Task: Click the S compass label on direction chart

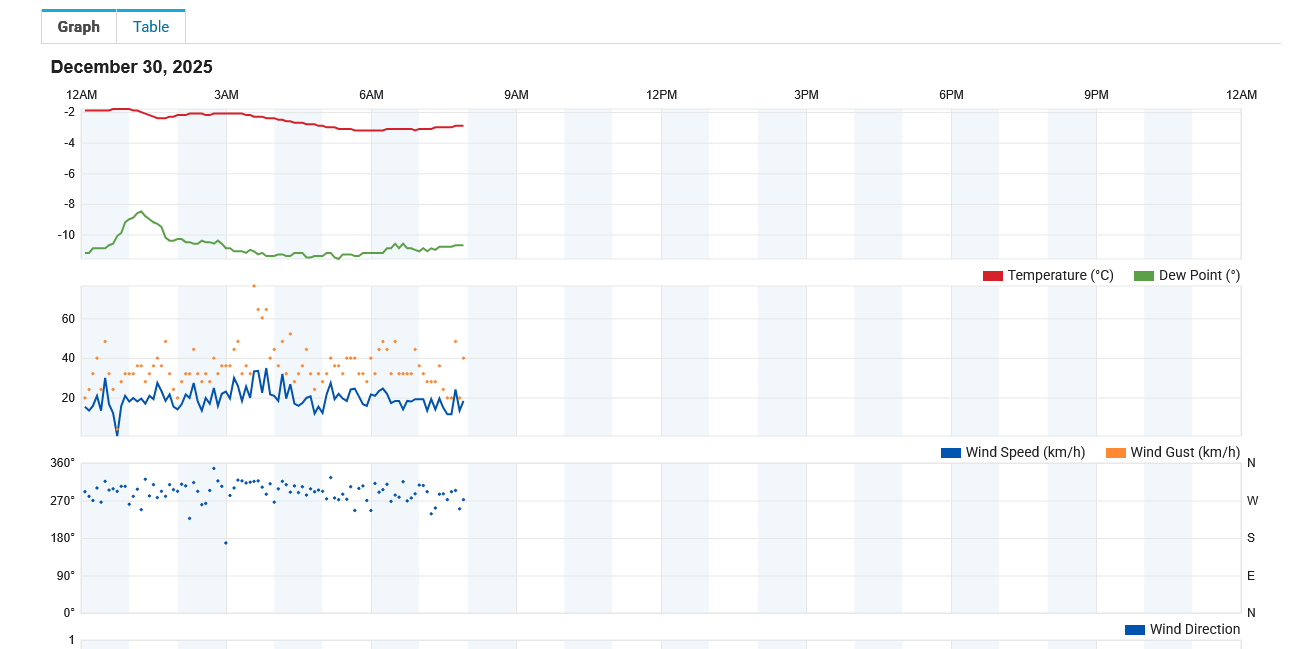Action: tap(1251, 538)
